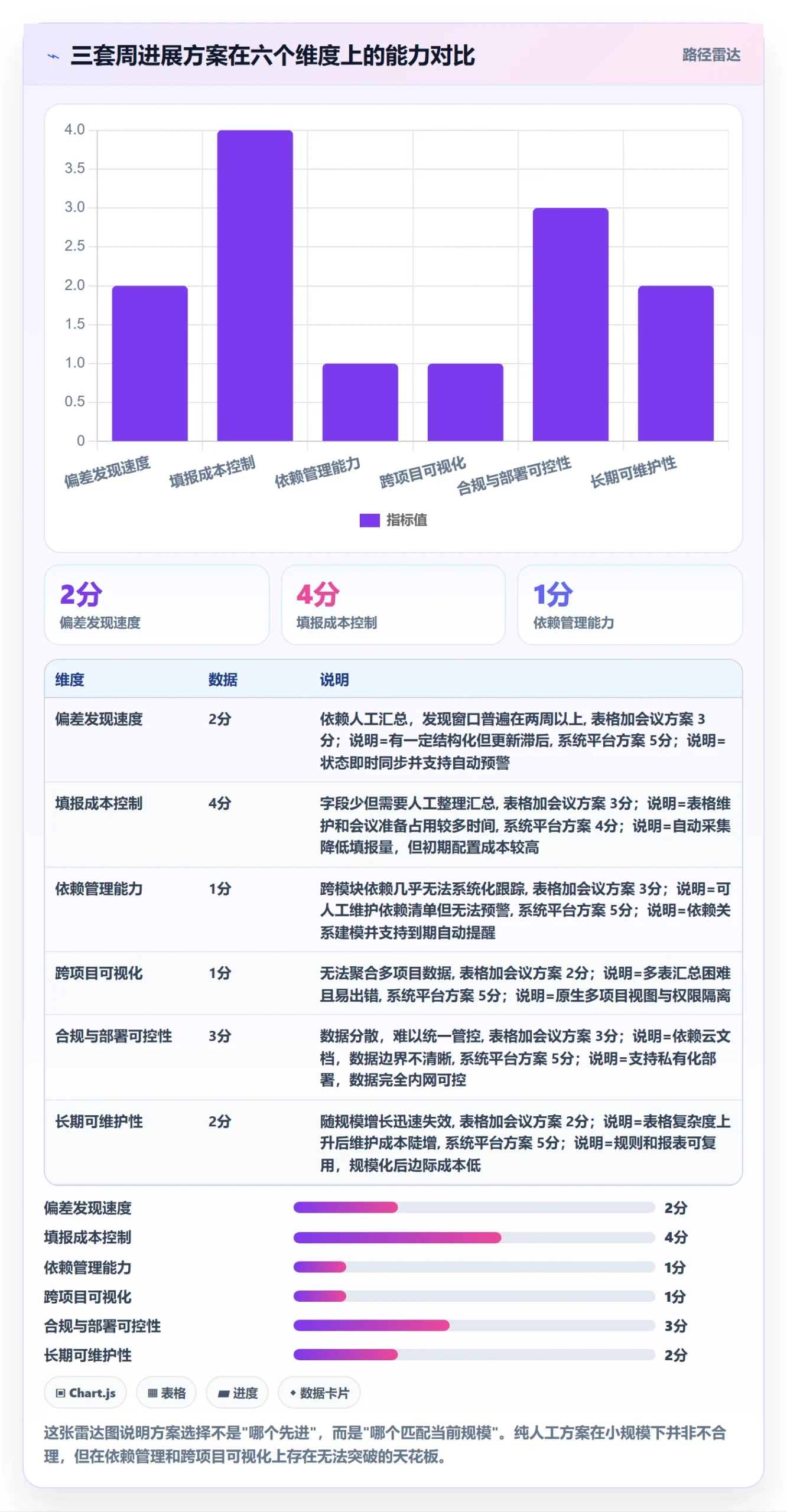Click the 偏差发现速度 bar in chart
787x1512 pixels.
149,363
